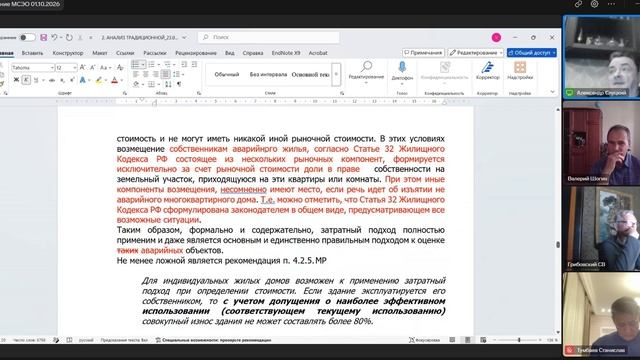This screenshot has height=360, width=640.
Task: Apply multilevel list
Action: click(167, 64)
